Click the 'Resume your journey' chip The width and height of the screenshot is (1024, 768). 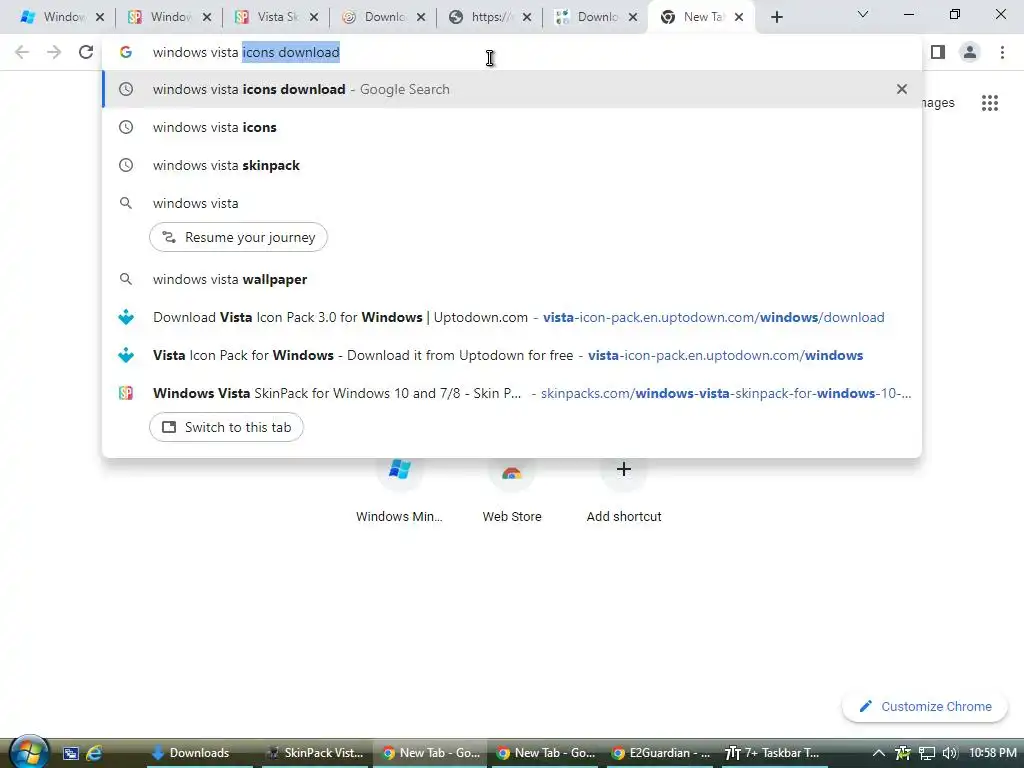[238, 237]
